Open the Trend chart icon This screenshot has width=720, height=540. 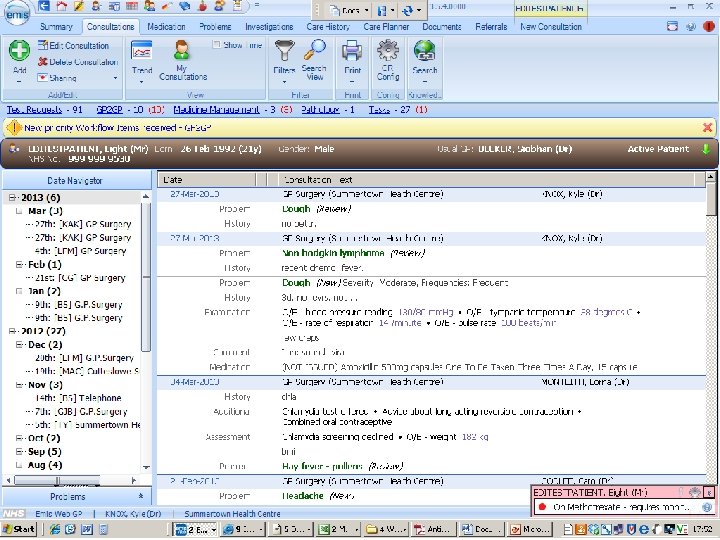[141, 52]
